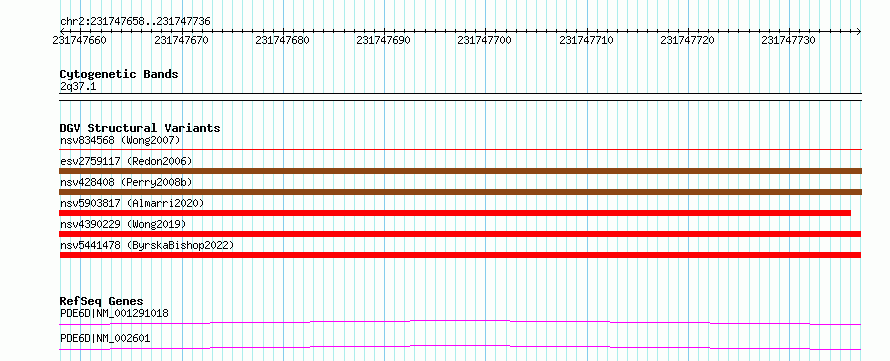The image size is (890, 361).
Task: Click the left arrow of the ruler
Action: tap(62, 31)
